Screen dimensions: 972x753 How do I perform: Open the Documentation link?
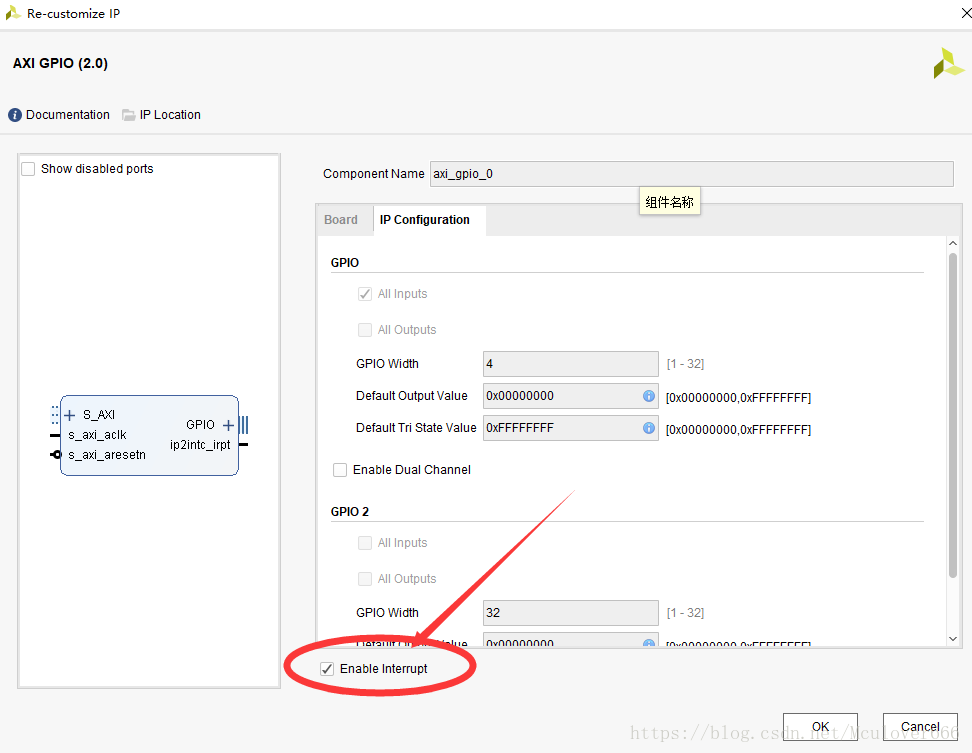click(x=68, y=115)
